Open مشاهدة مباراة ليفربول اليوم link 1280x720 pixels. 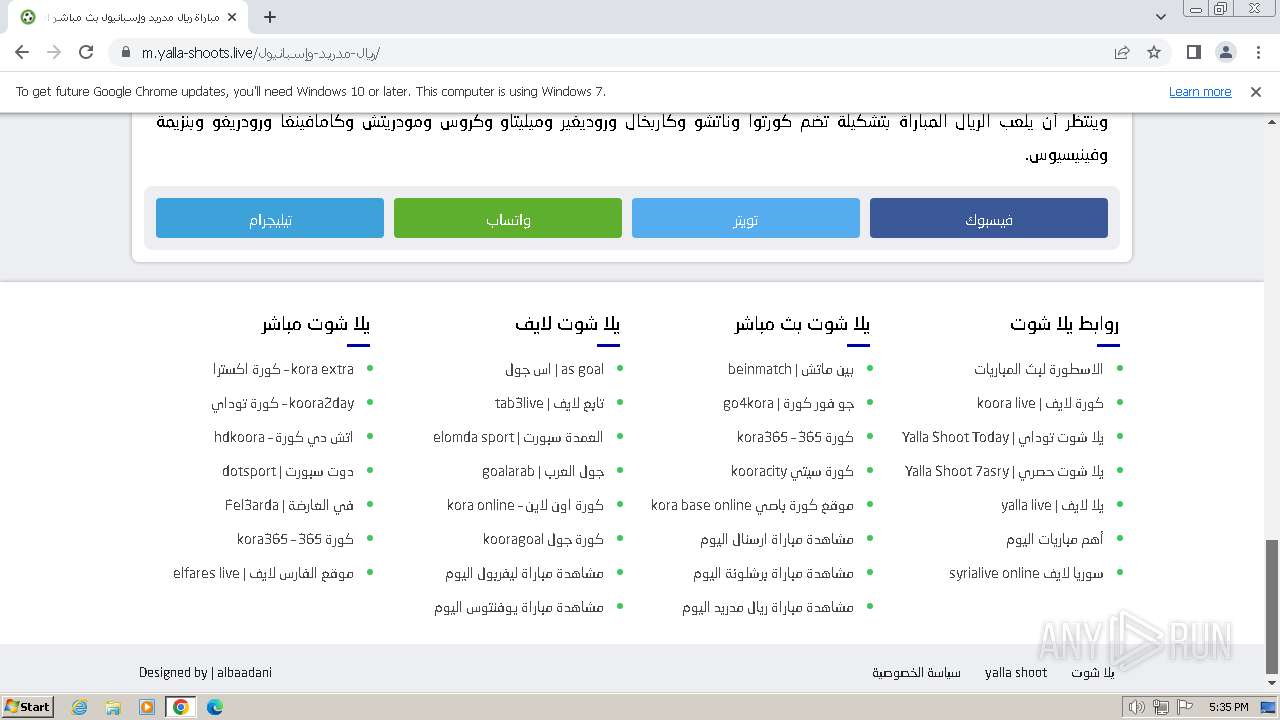525,573
